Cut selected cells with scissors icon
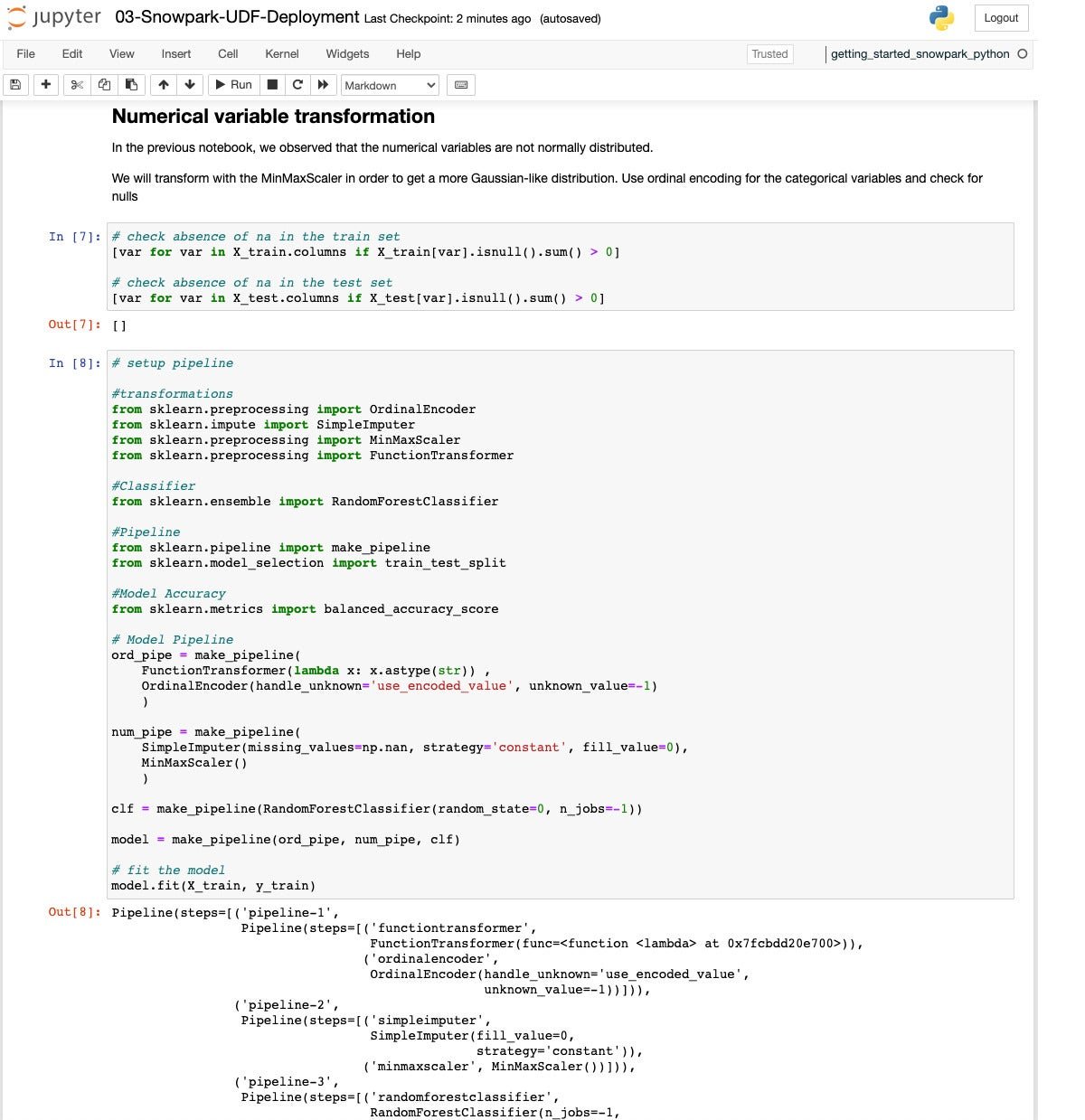Screen dimensions: 1085x1120 [77, 85]
